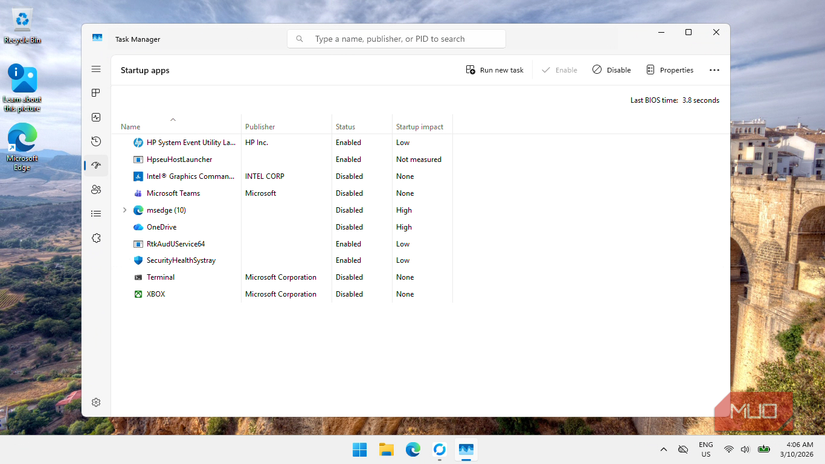Click the Task Manager title bar icon

[97, 38]
